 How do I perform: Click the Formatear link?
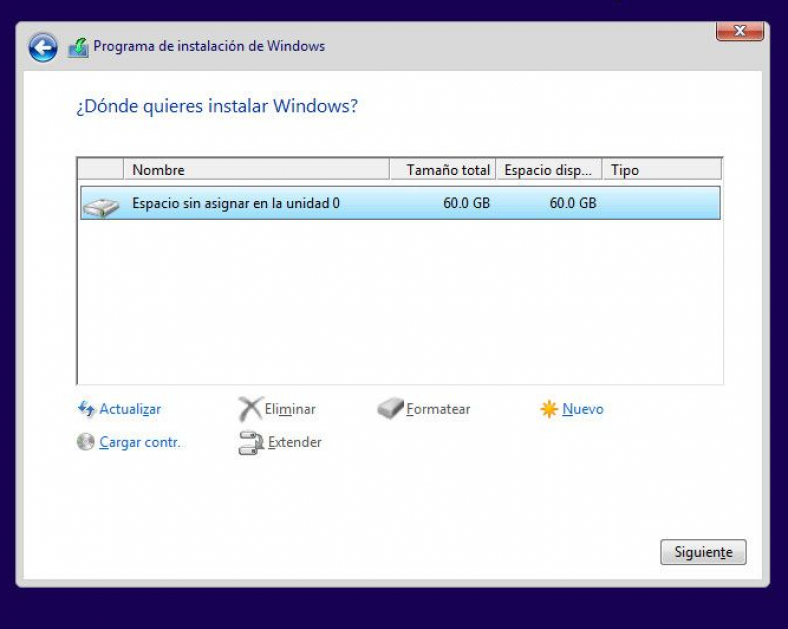tap(438, 409)
